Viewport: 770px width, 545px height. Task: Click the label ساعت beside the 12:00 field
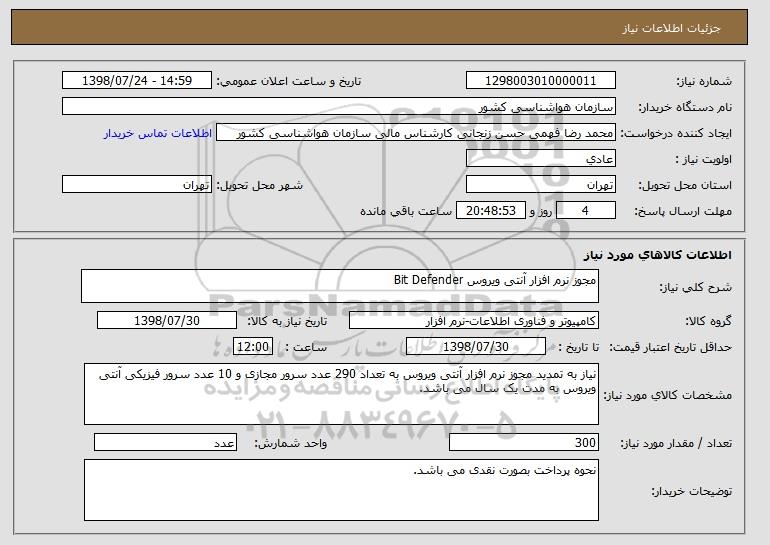pos(306,347)
